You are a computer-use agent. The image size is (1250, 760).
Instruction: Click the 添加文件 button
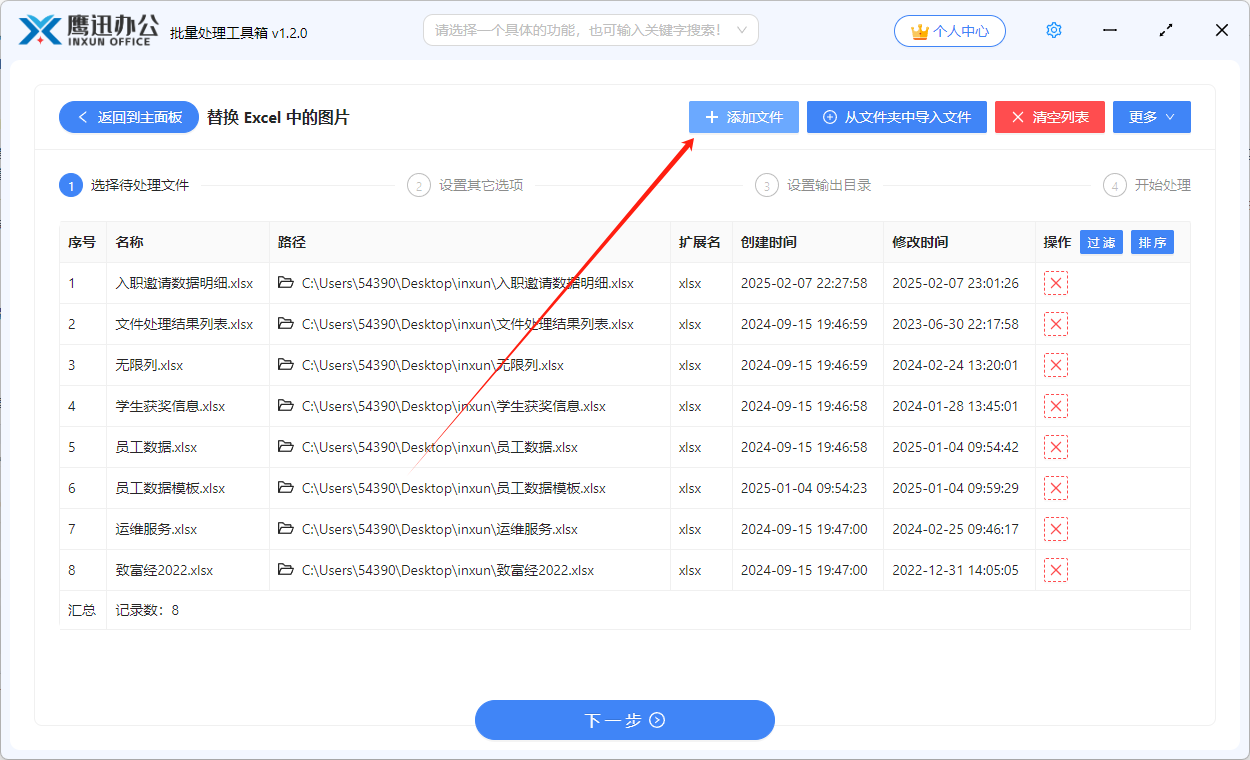point(744,117)
